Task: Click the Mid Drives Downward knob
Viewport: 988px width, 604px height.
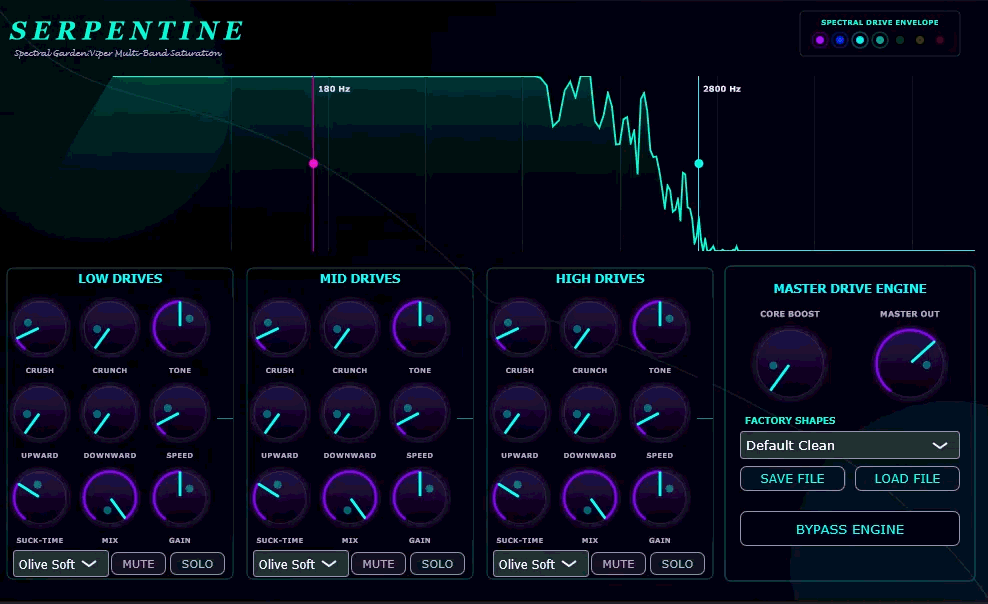Action: click(x=350, y=413)
